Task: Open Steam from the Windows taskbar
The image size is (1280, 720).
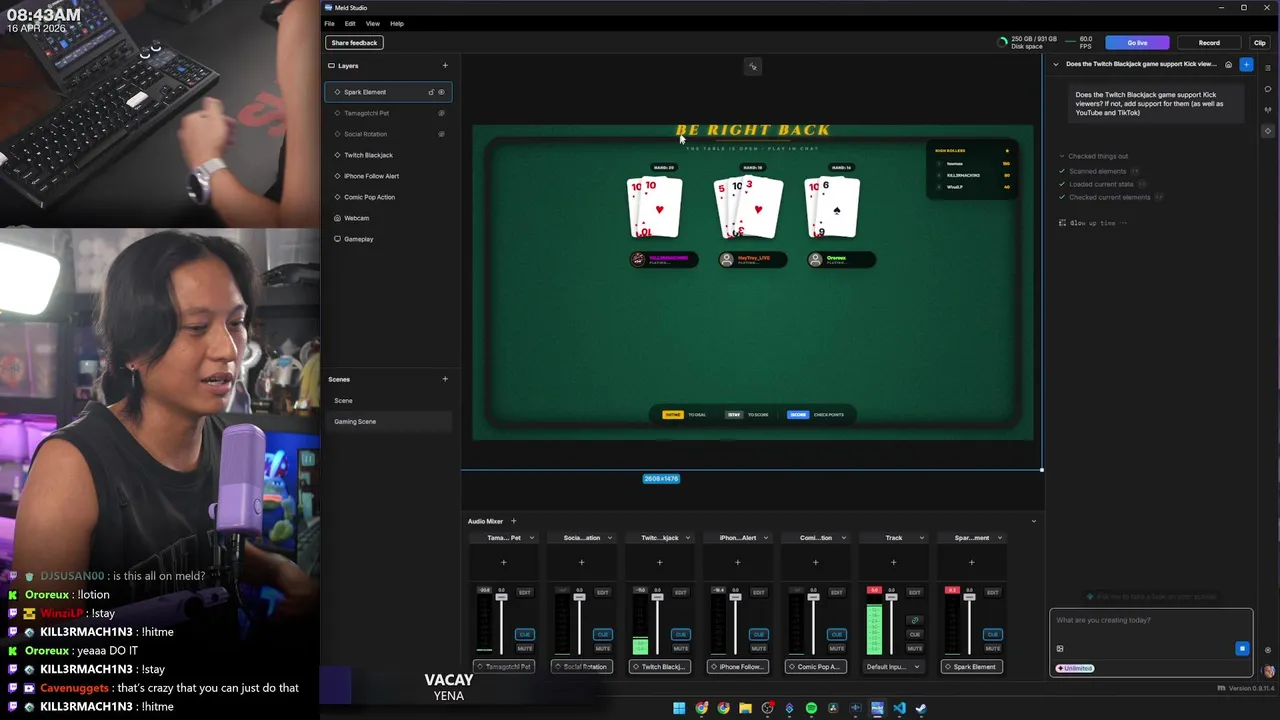Action: 921,708
